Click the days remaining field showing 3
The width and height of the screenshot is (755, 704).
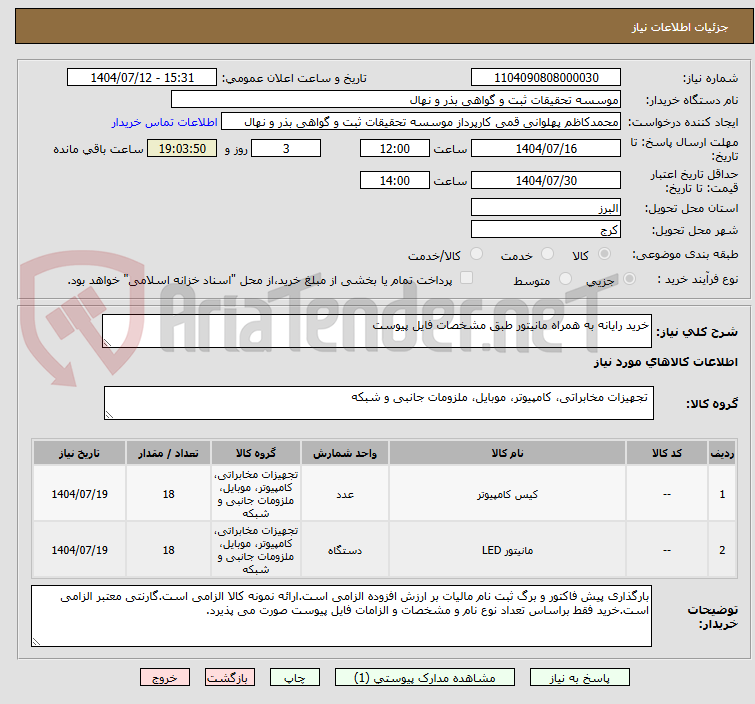(286, 148)
